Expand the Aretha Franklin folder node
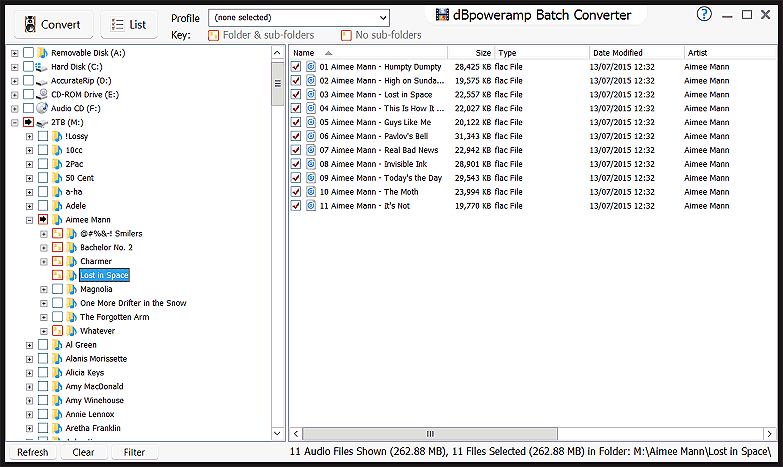783x467 pixels. pyautogui.click(x=29, y=429)
